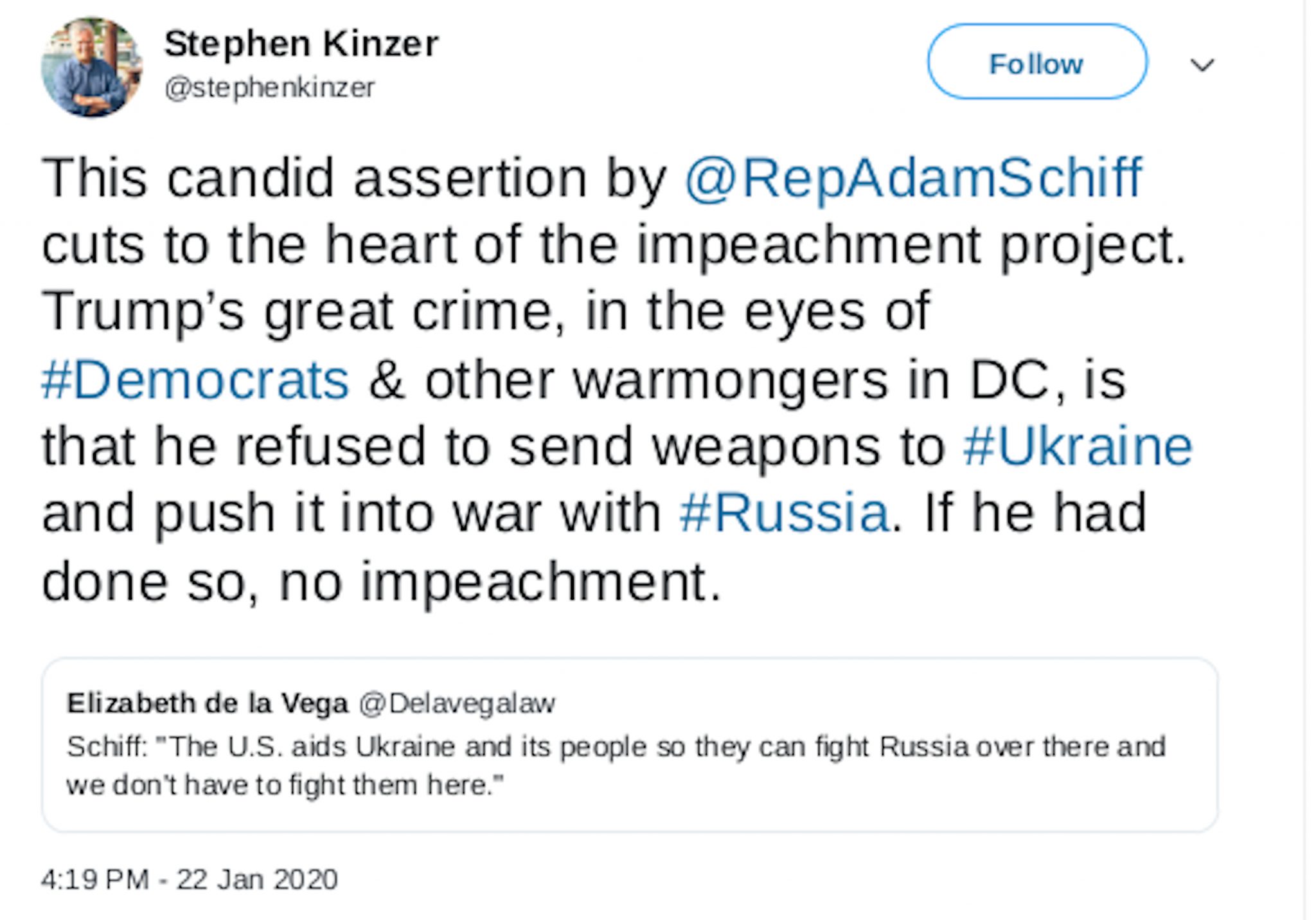1316x920 pixels.
Task: Follow Stephen Kinzer
Action: point(1036,62)
